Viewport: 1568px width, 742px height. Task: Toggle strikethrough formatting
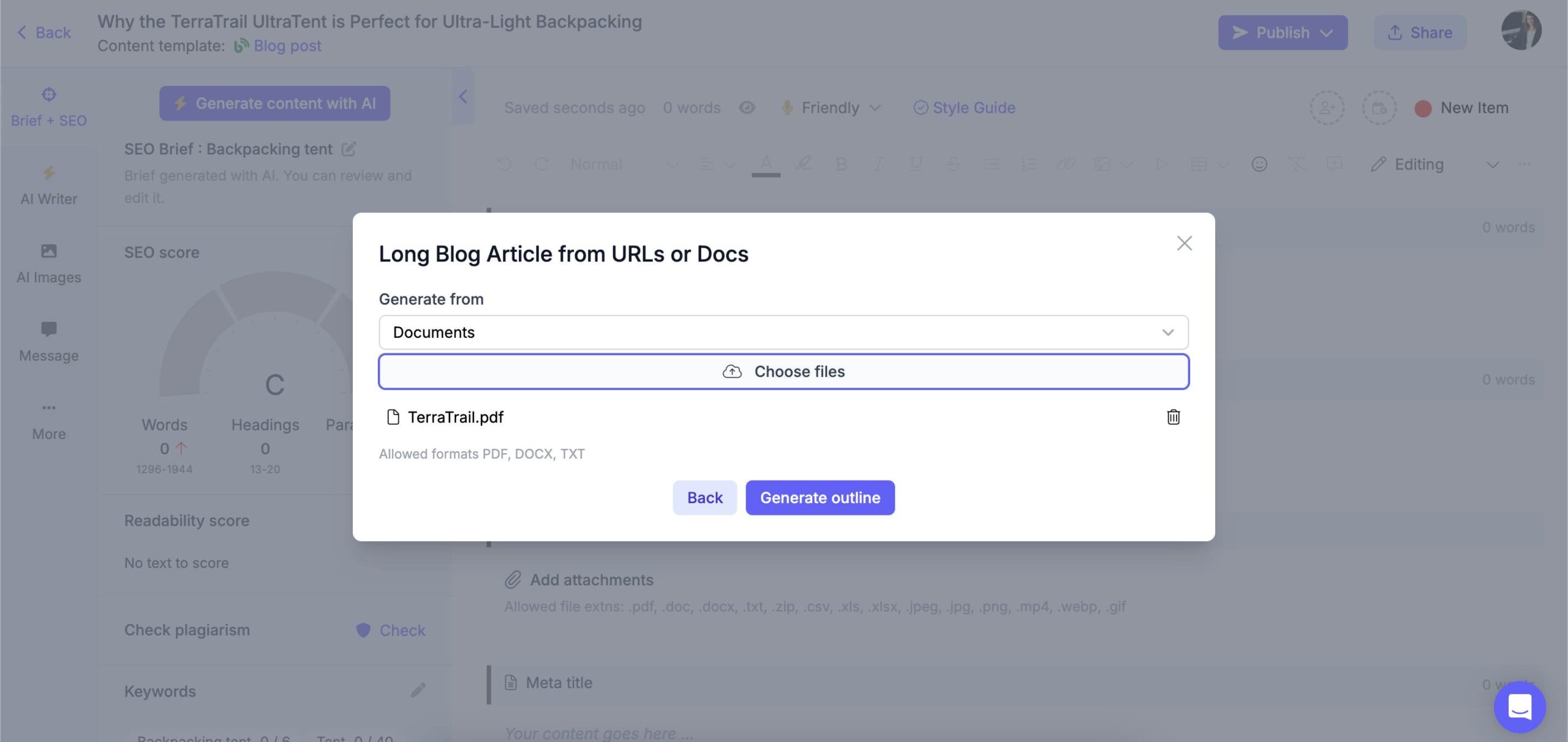[x=953, y=164]
